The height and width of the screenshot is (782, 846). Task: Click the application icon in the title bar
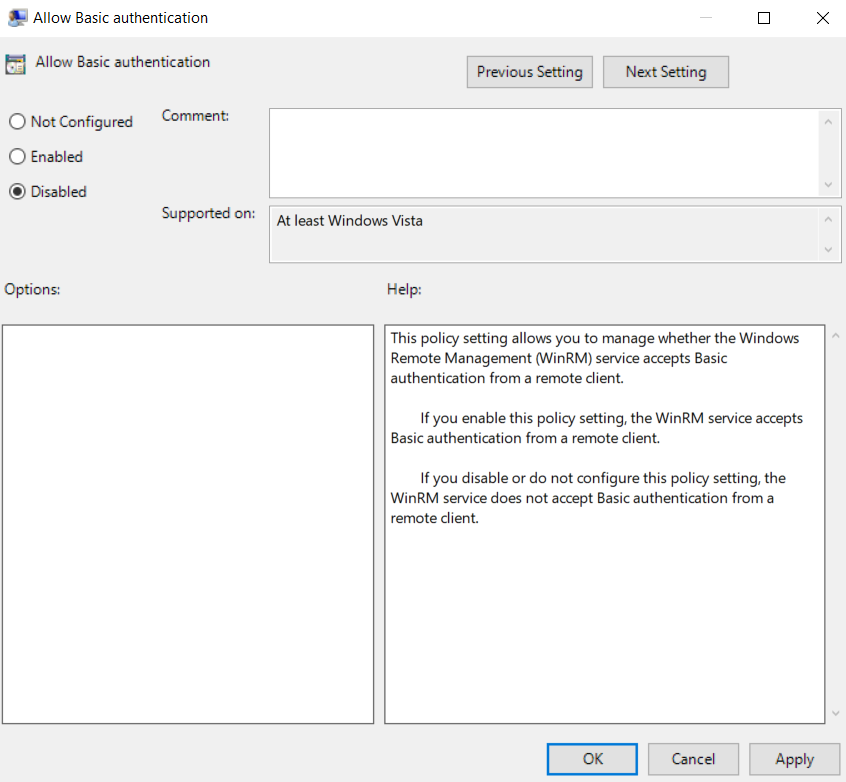(16, 17)
